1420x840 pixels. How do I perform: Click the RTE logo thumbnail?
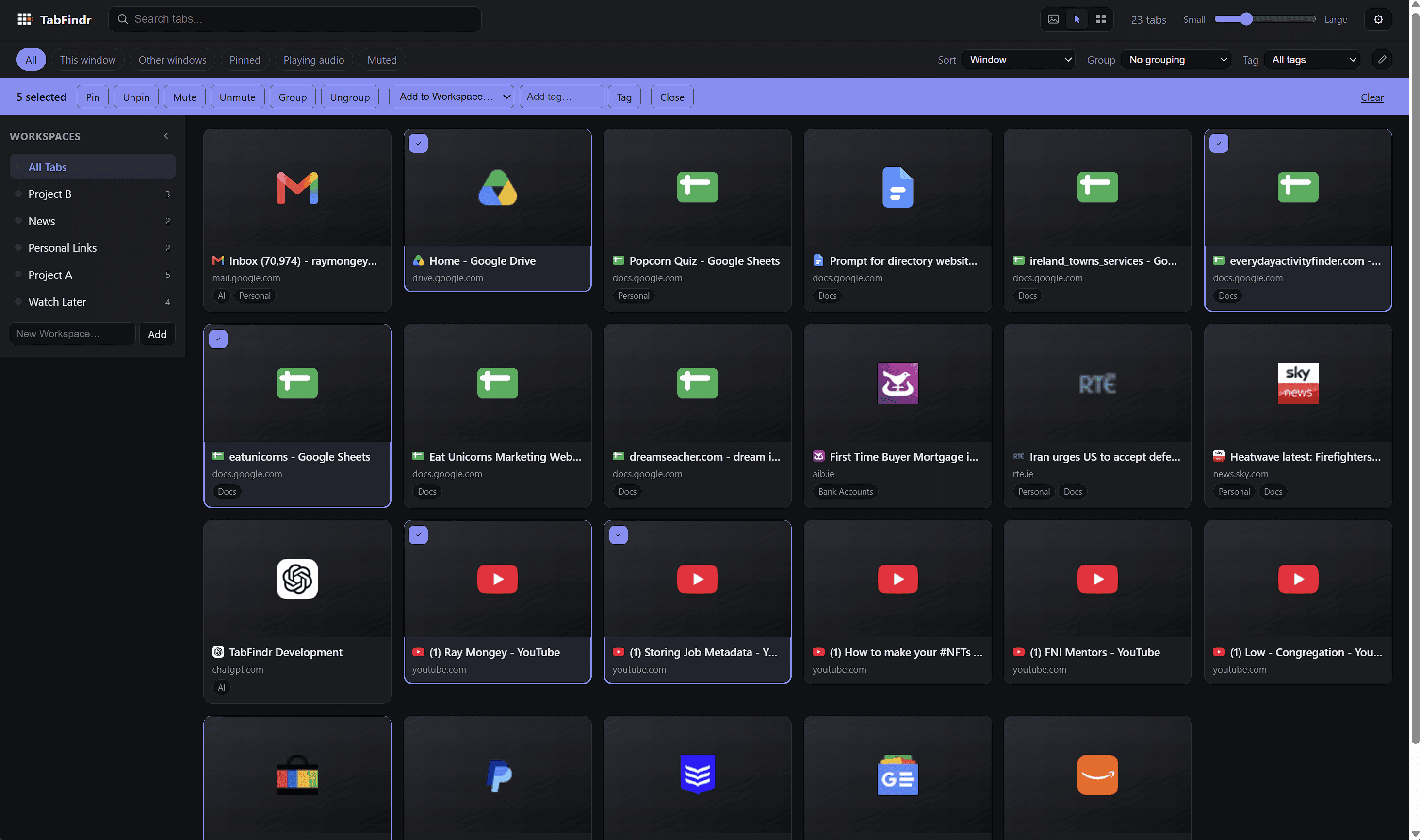(x=1097, y=383)
